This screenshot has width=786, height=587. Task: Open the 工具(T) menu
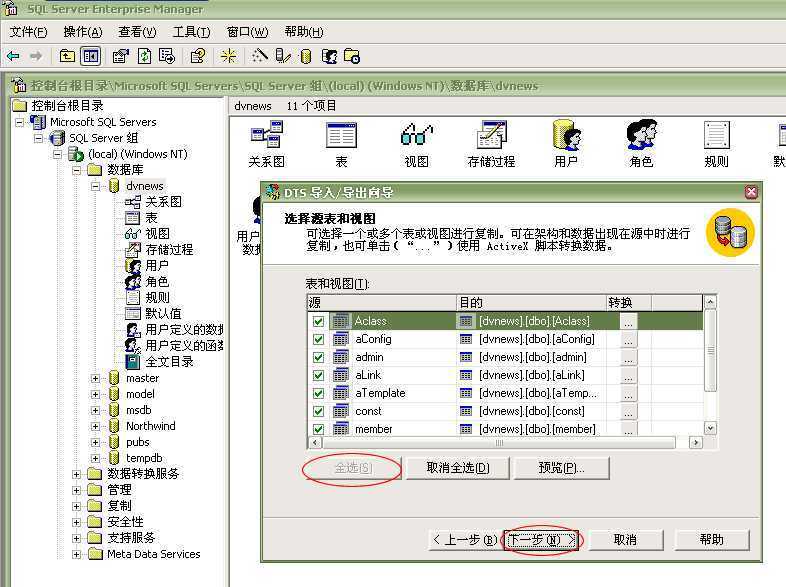(x=191, y=32)
